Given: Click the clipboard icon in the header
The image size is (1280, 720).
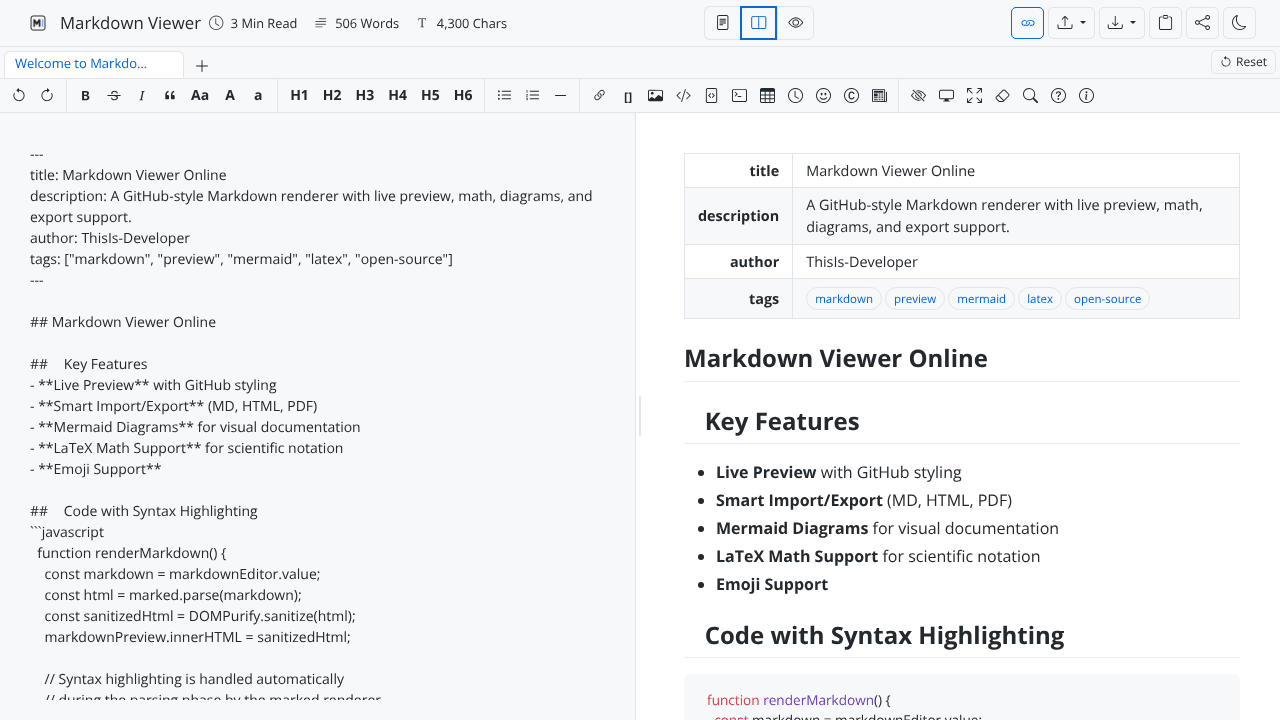Looking at the screenshot, I should (x=1166, y=23).
